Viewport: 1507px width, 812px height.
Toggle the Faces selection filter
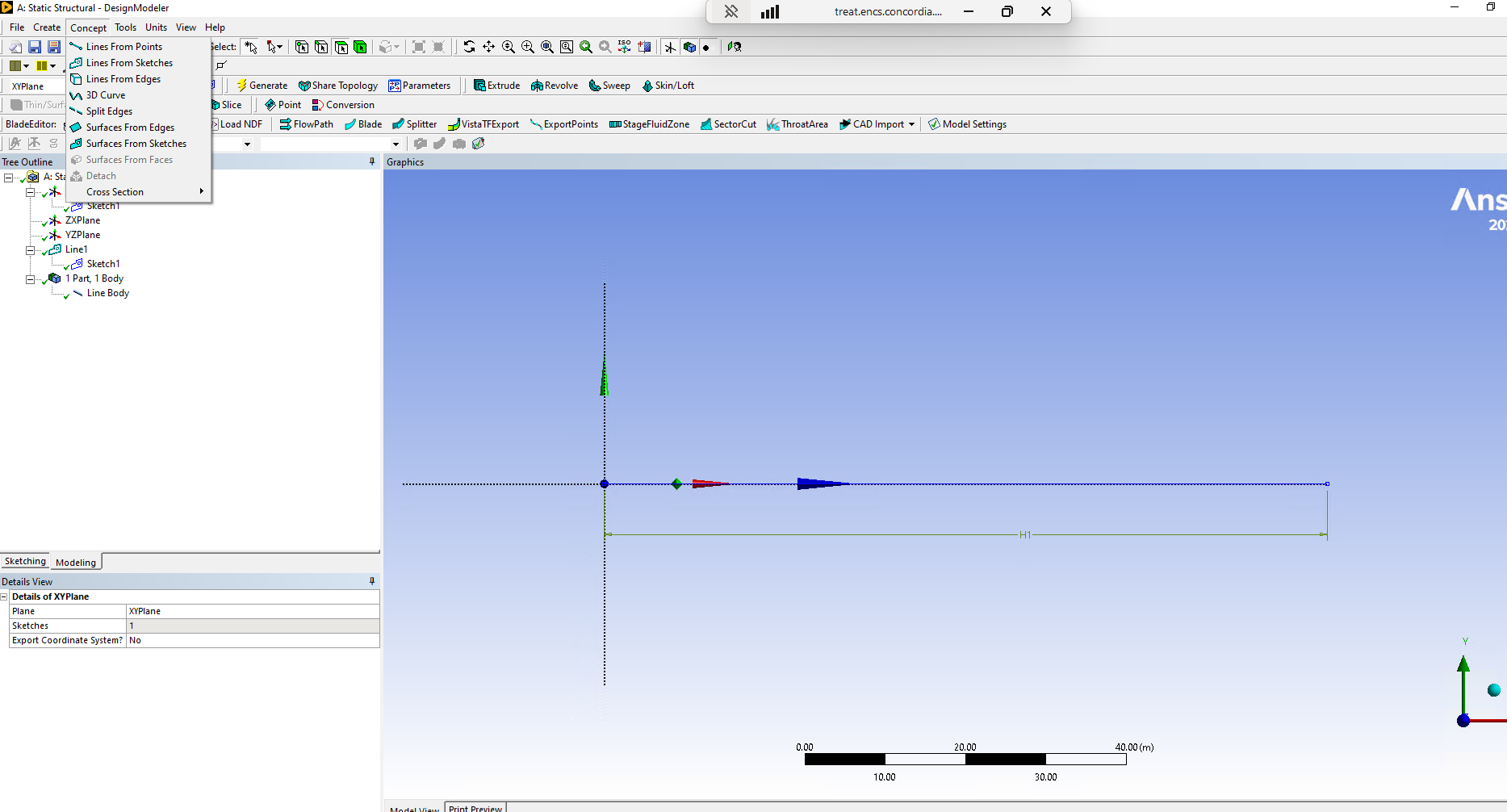(341, 47)
